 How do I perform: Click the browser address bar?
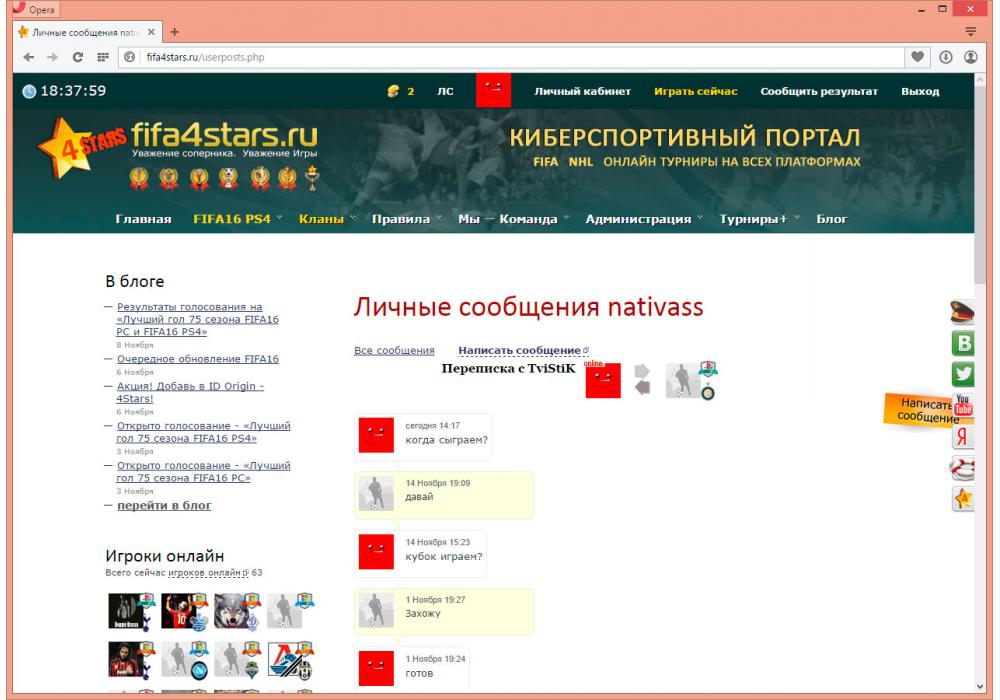(x=500, y=57)
